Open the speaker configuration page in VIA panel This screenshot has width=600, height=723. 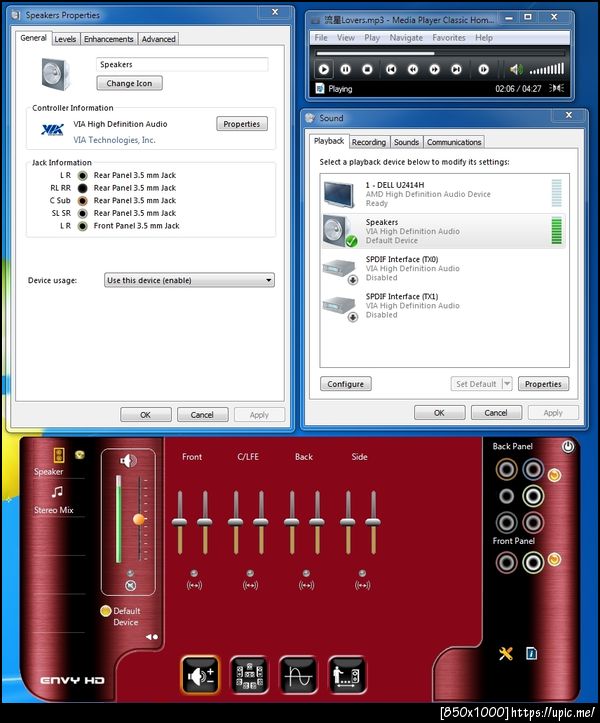point(249,676)
